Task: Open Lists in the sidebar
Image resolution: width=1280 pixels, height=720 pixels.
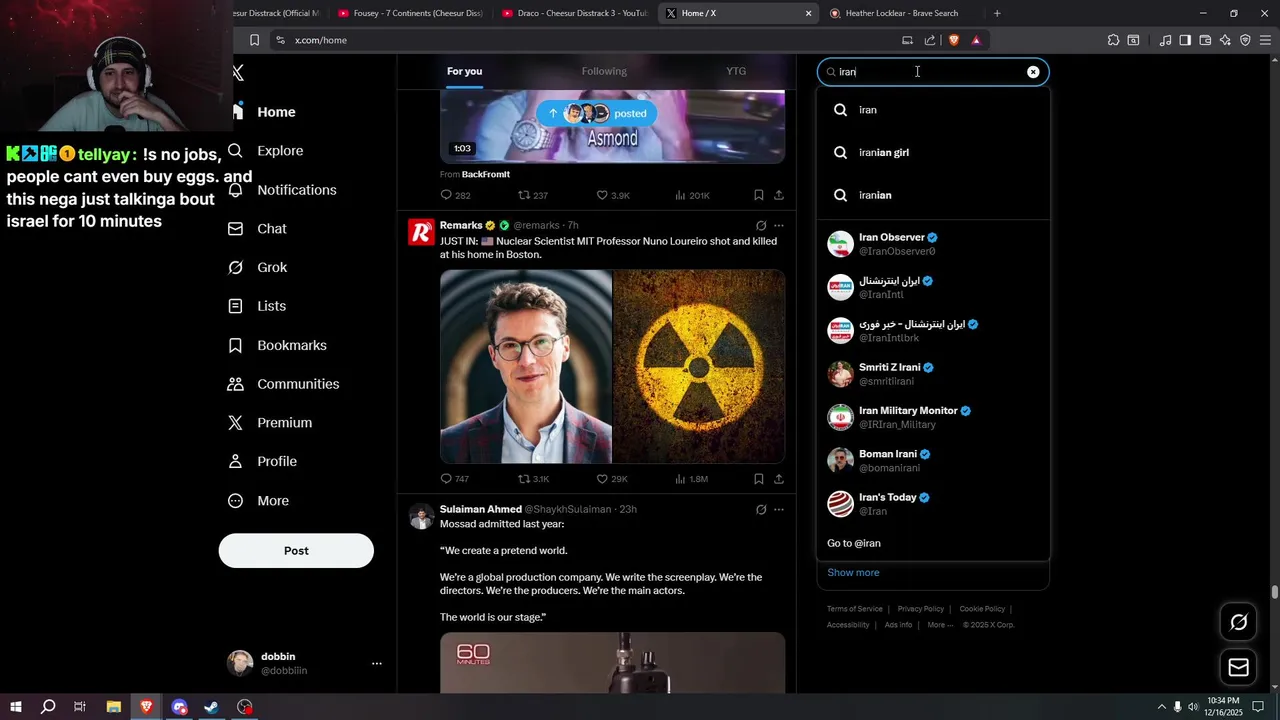Action: [x=258, y=306]
